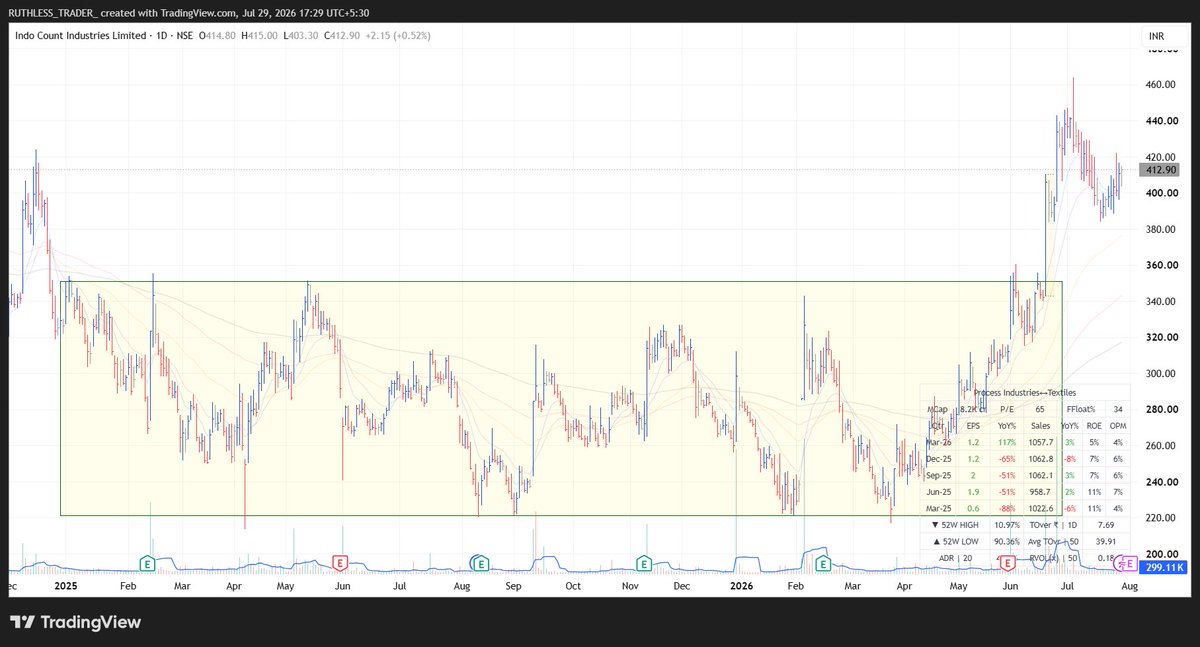1200x647 pixels.
Task: Click the Mar-25 quarter row label
Action: pos(939,509)
